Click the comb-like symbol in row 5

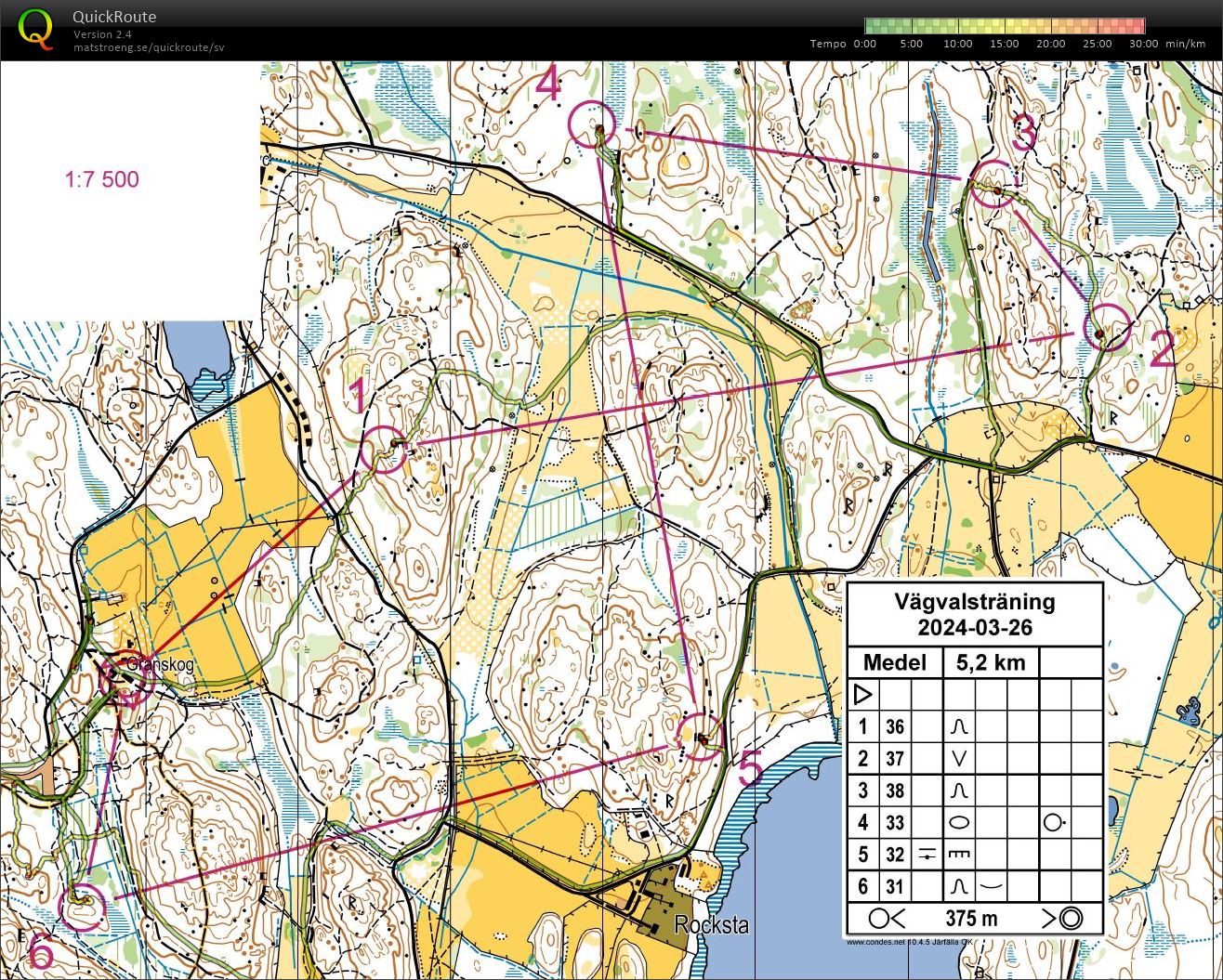[x=960, y=854]
